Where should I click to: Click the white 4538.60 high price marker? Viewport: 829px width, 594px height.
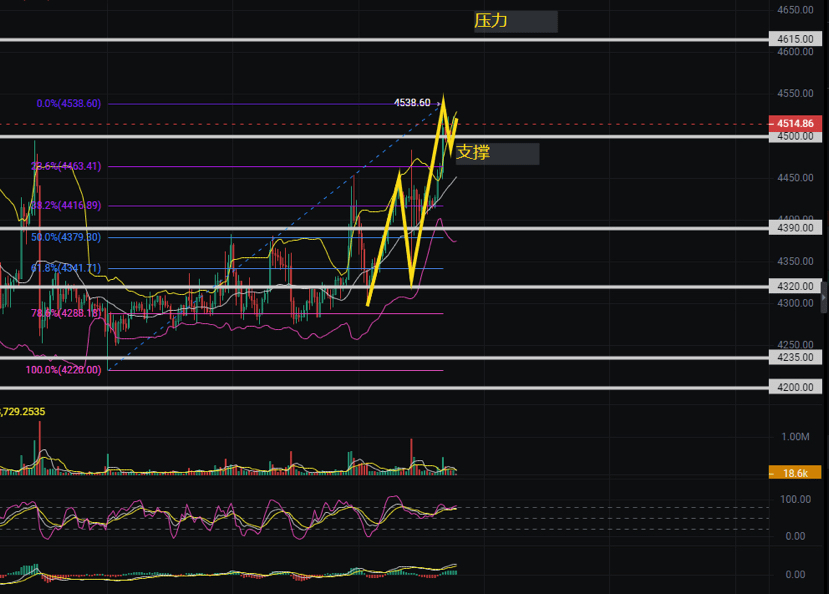pos(412,103)
